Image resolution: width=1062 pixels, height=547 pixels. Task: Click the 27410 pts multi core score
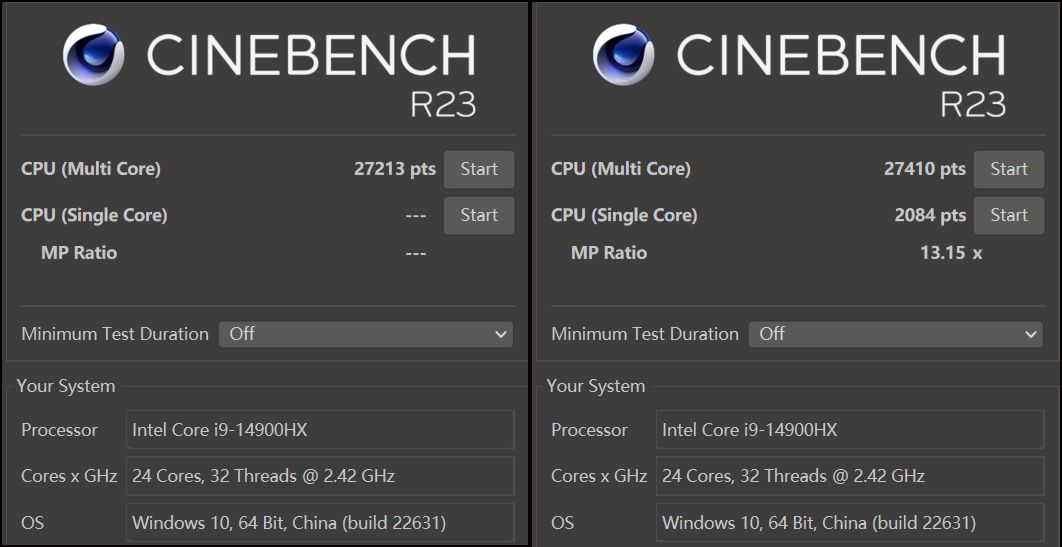[925, 169]
